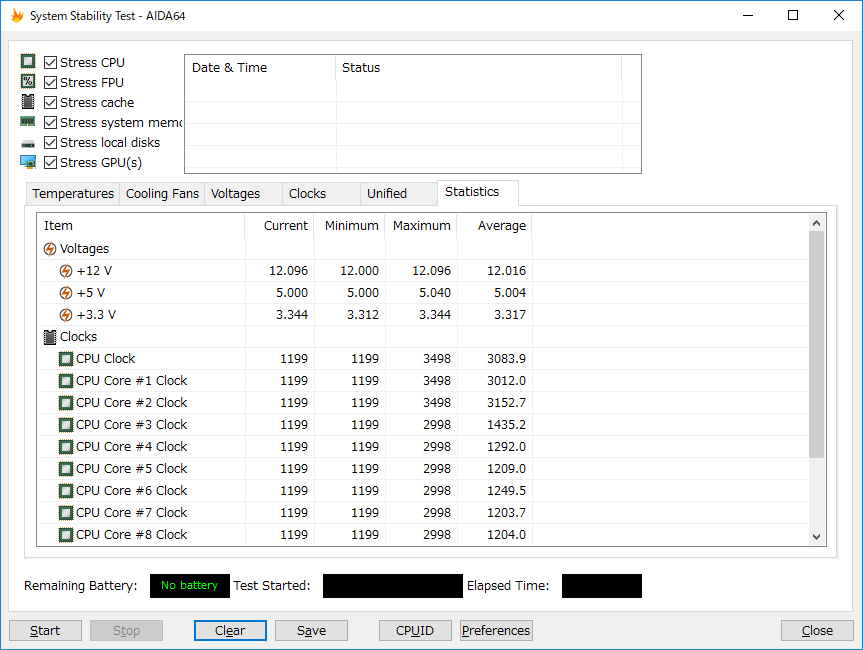Click the lightning icon of the +3.3 V row

tap(66, 315)
